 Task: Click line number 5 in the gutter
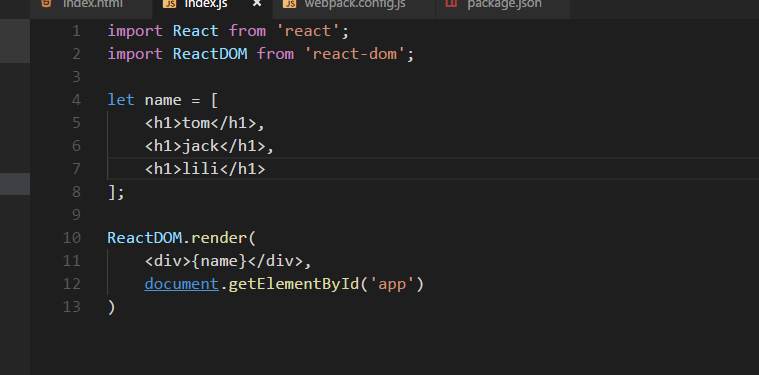click(x=76, y=123)
